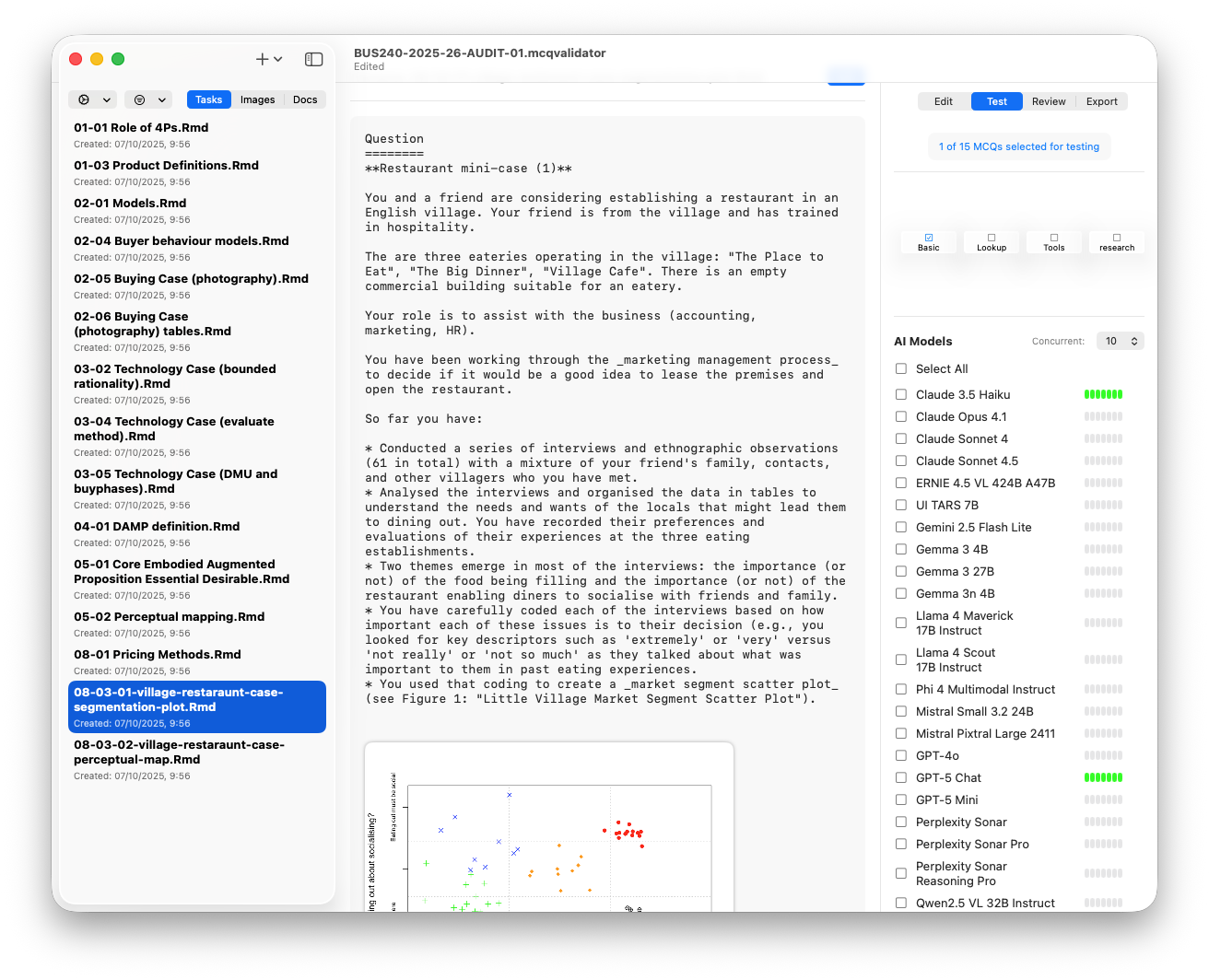Enable the GPT-5 Chat model checkbox

(x=901, y=777)
